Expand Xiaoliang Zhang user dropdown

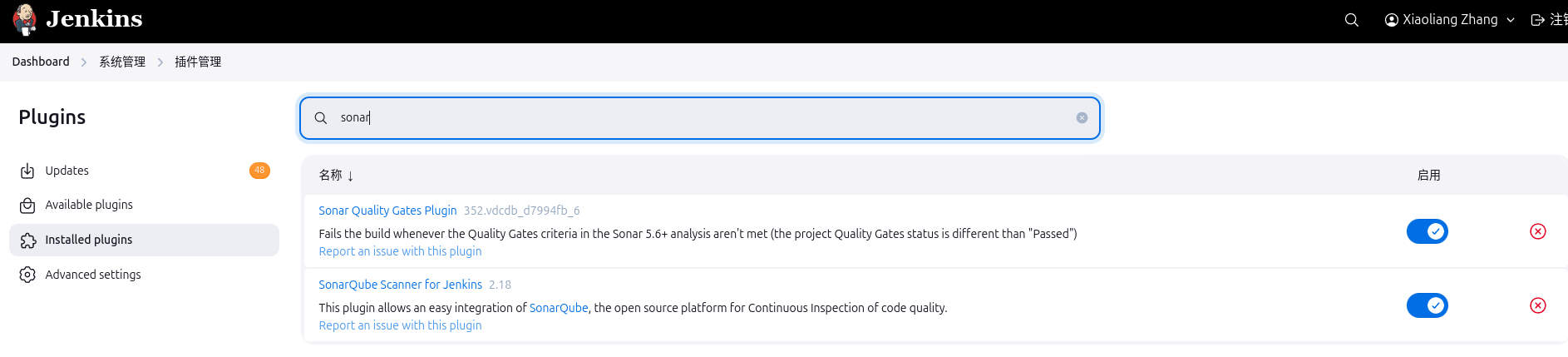[x=1511, y=20]
